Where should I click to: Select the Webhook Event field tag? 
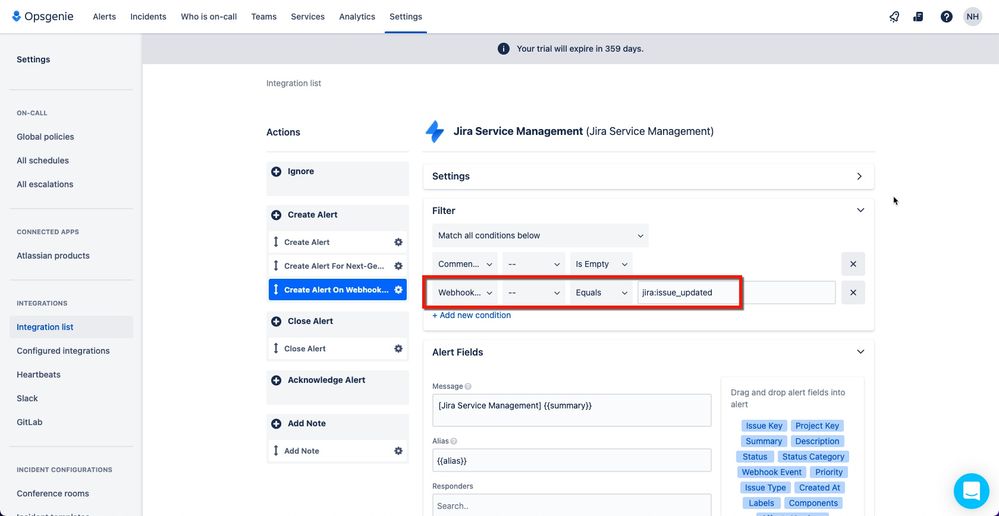tap(772, 472)
